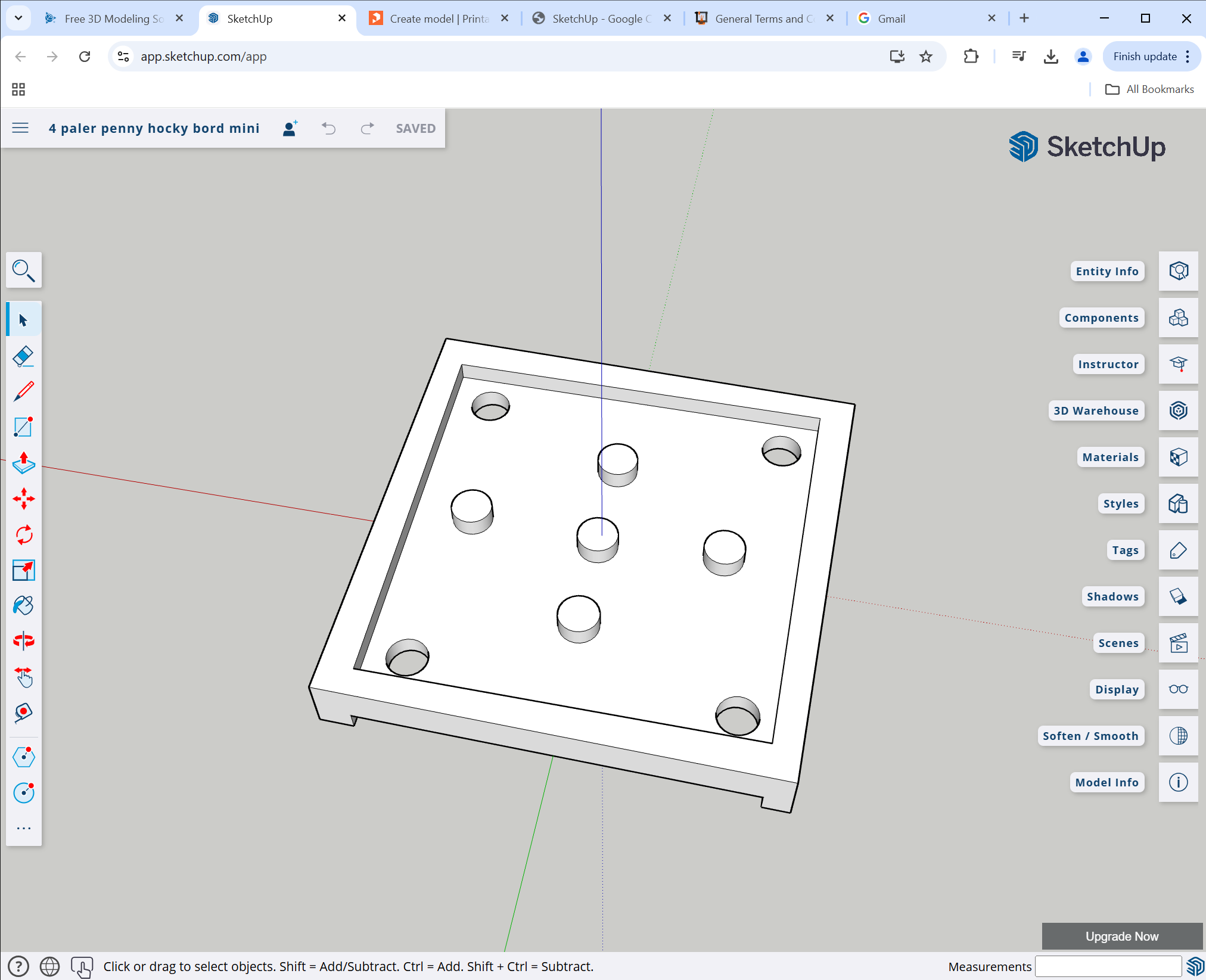Viewport: 1206px width, 980px height.
Task: Open the 3D Warehouse panel icon
Action: click(x=1179, y=410)
